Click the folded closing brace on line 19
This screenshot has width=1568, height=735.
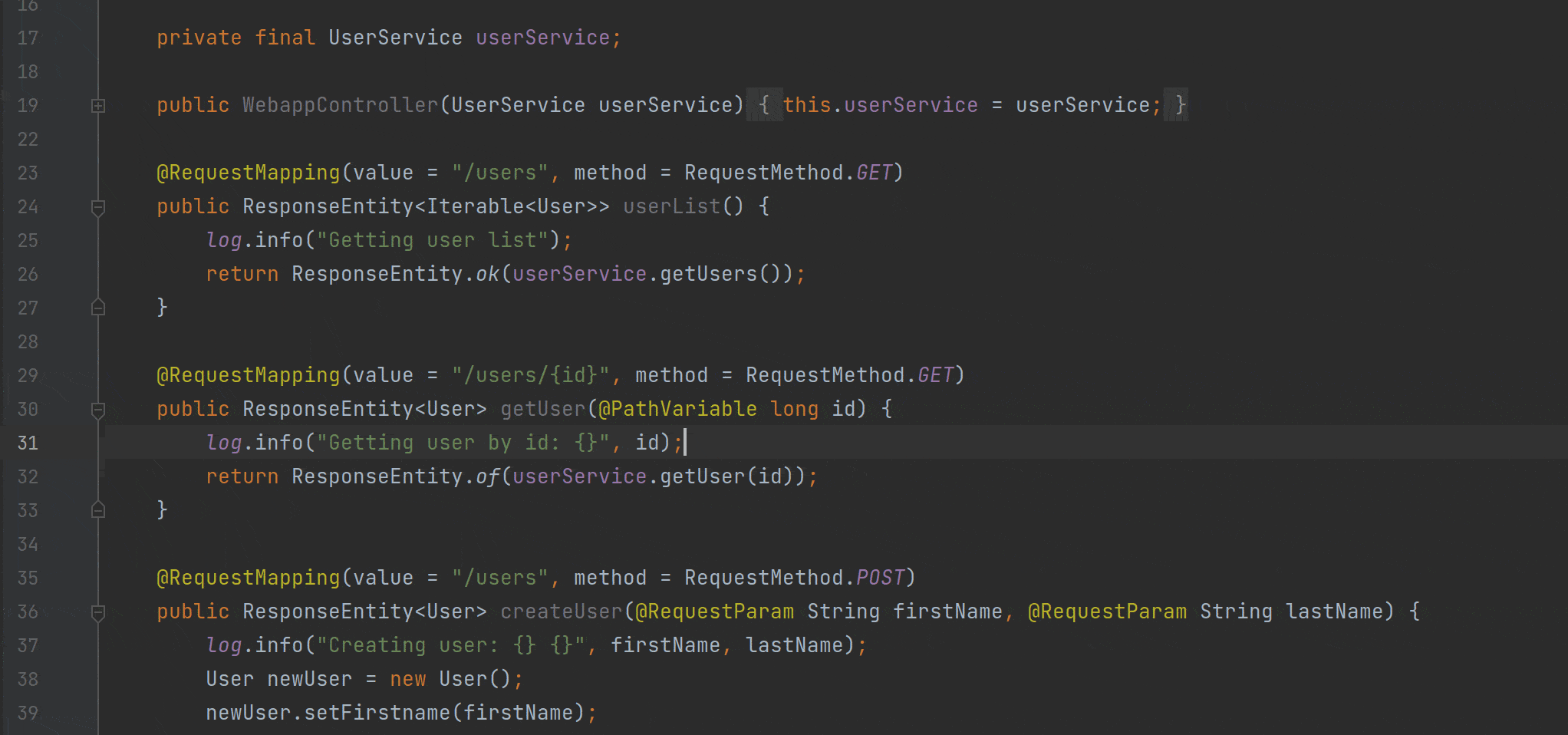1180,105
